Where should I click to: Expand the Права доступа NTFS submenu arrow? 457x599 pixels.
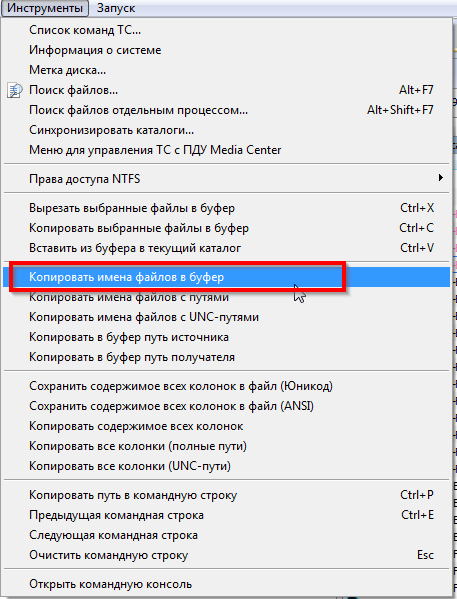(441, 178)
